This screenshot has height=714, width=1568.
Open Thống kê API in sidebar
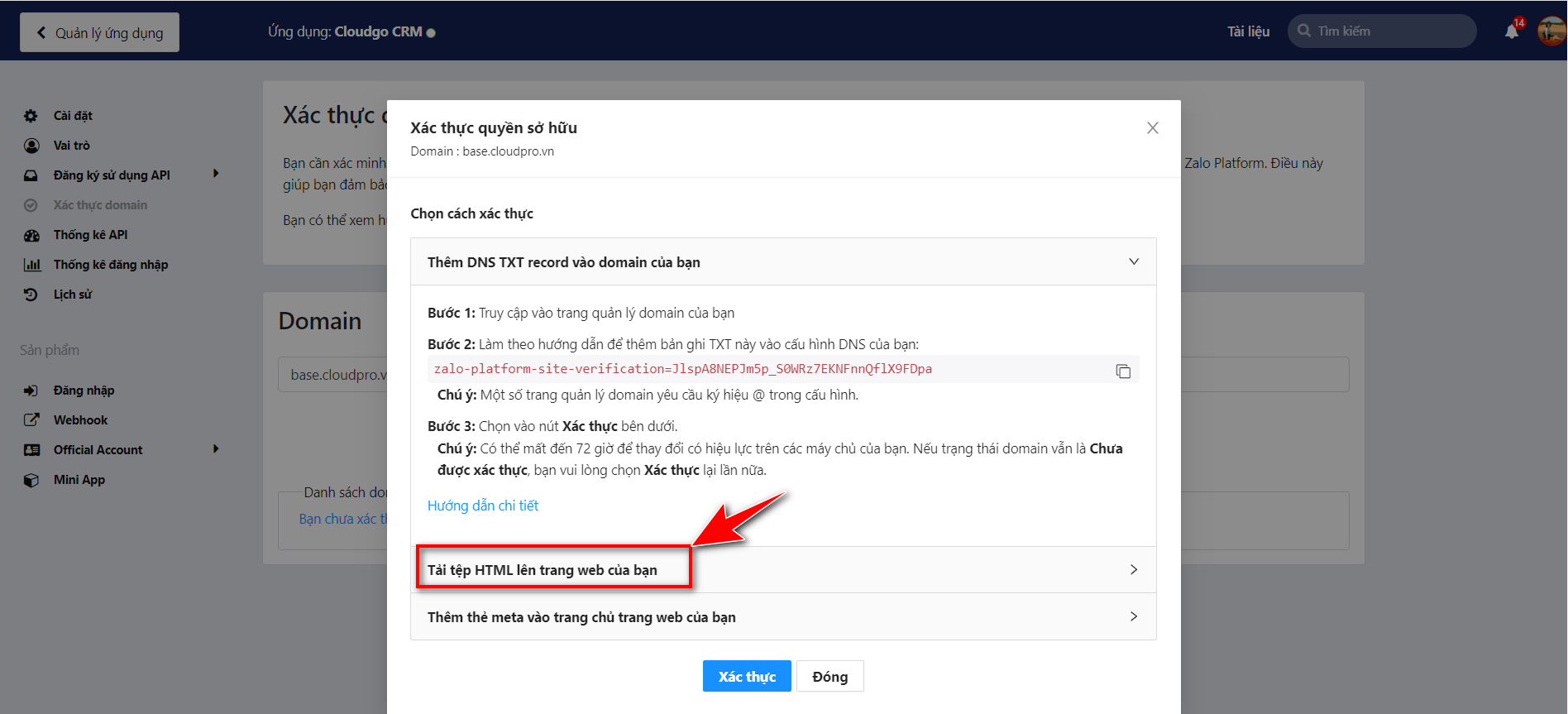click(90, 235)
